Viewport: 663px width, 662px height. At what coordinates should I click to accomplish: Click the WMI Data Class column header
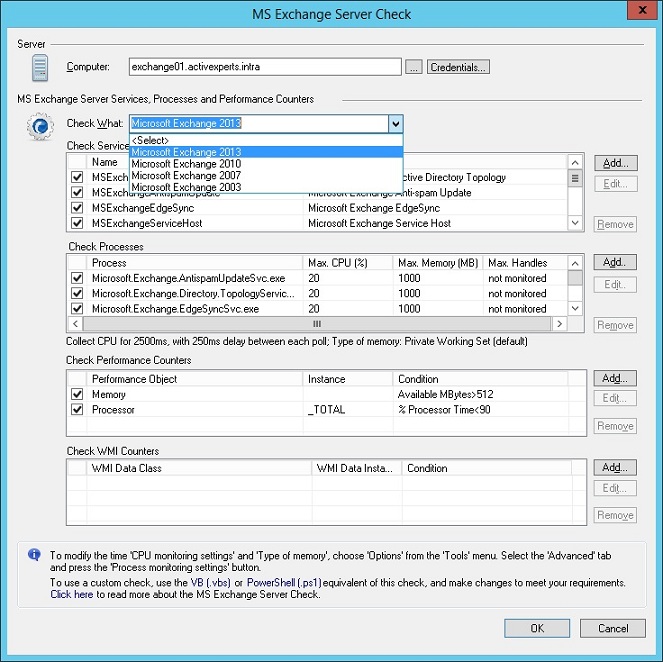coord(199,468)
